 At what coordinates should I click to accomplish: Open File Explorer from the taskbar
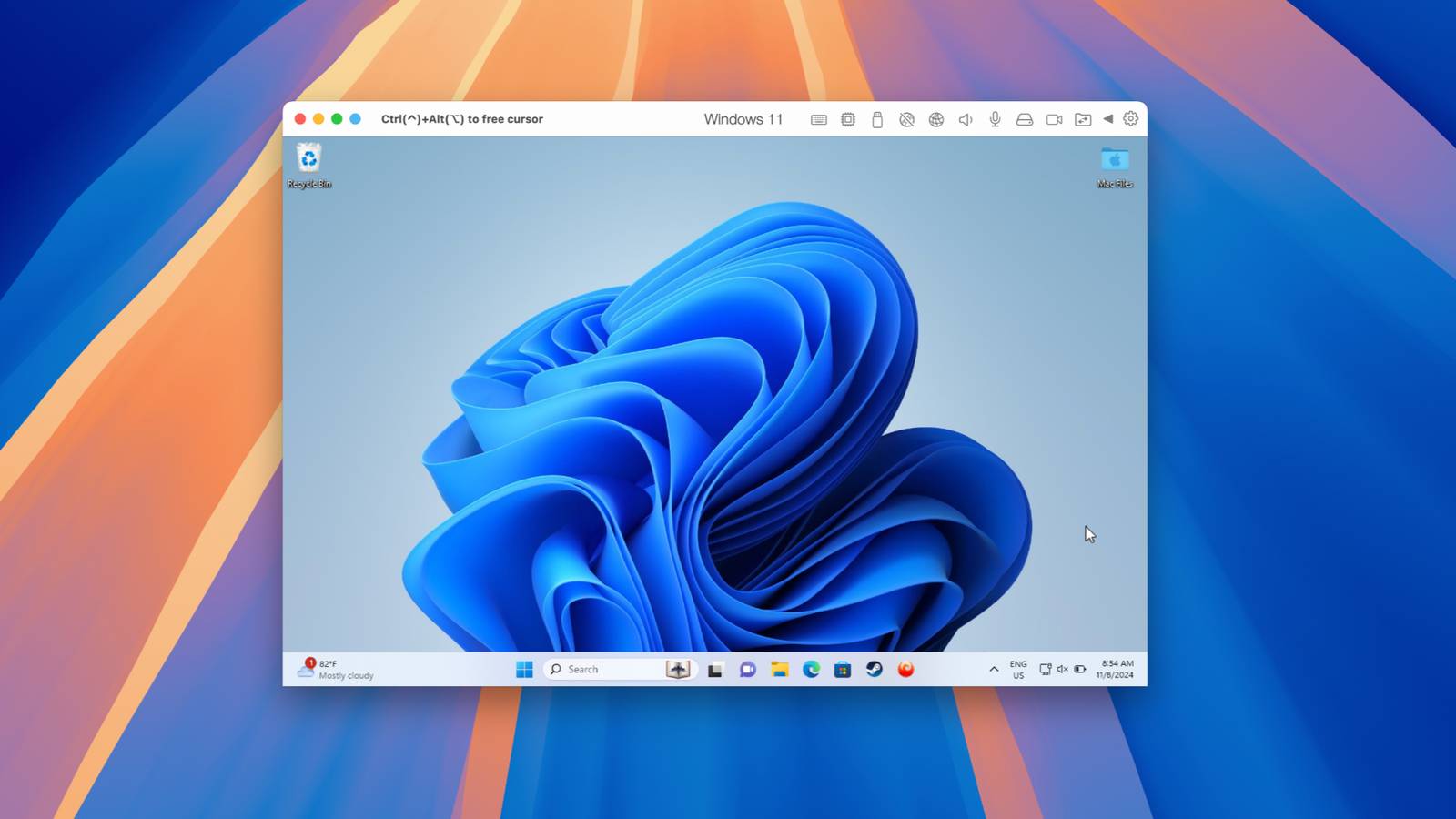click(x=780, y=670)
